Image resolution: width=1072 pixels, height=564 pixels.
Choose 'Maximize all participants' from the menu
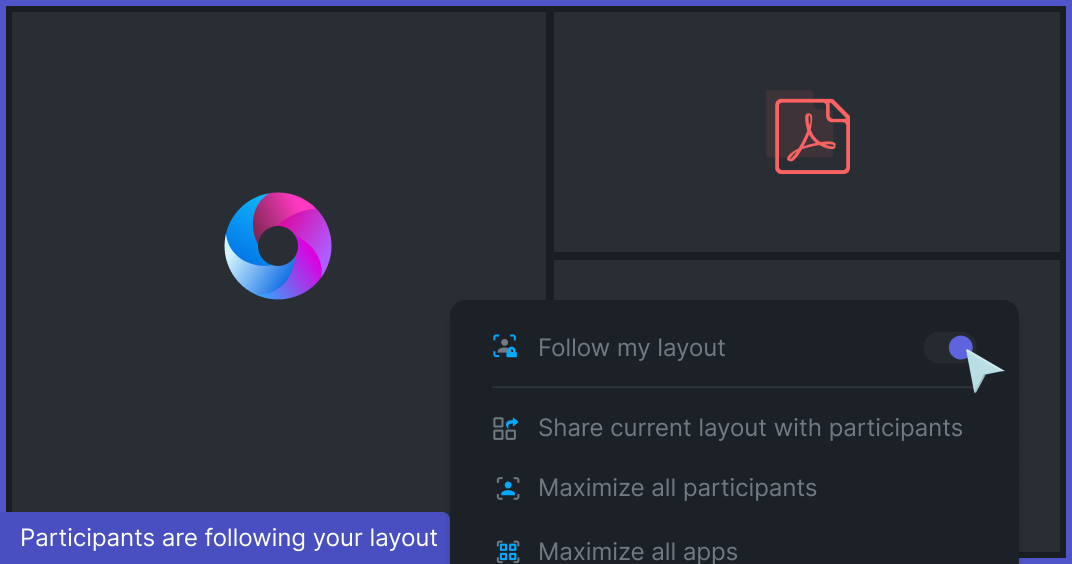[677, 488]
